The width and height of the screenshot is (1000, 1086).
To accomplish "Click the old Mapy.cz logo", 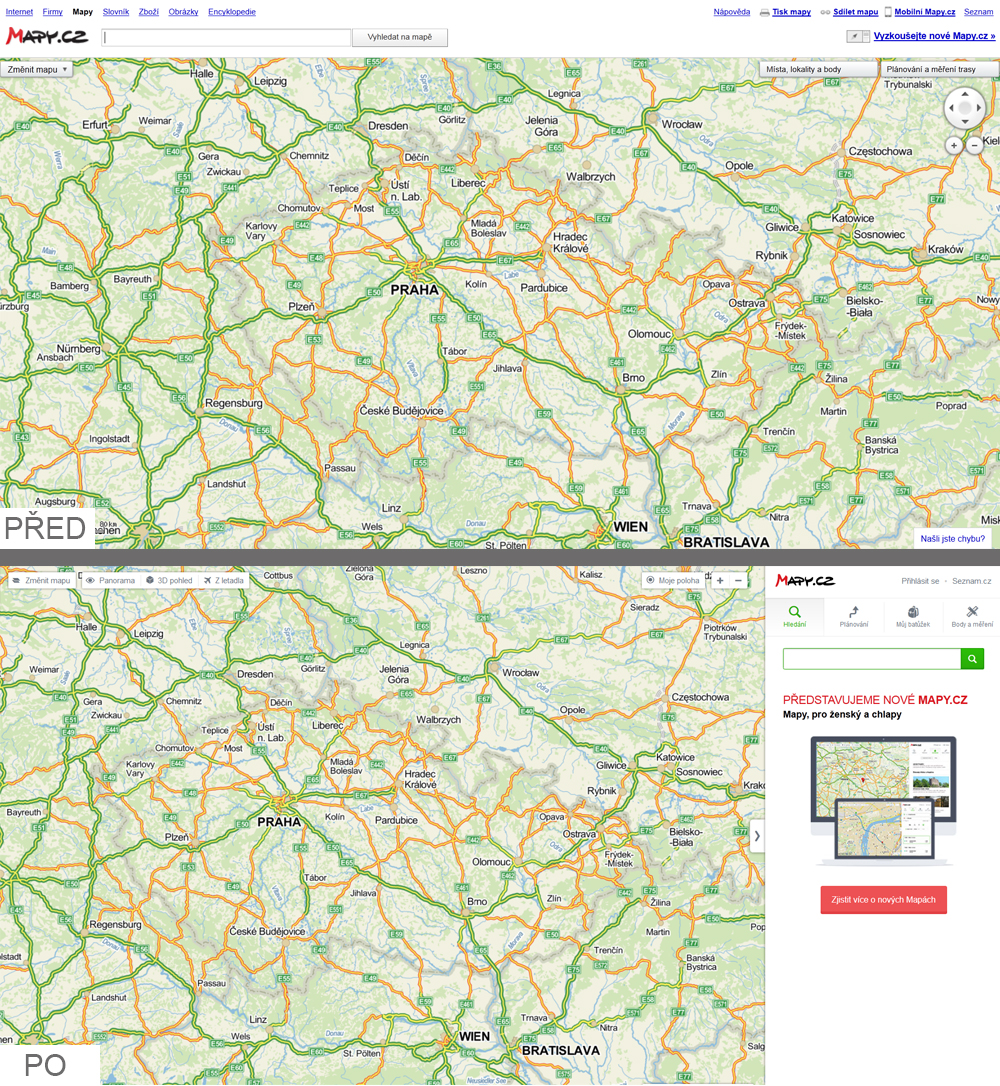I will pyautogui.click(x=47, y=36).
